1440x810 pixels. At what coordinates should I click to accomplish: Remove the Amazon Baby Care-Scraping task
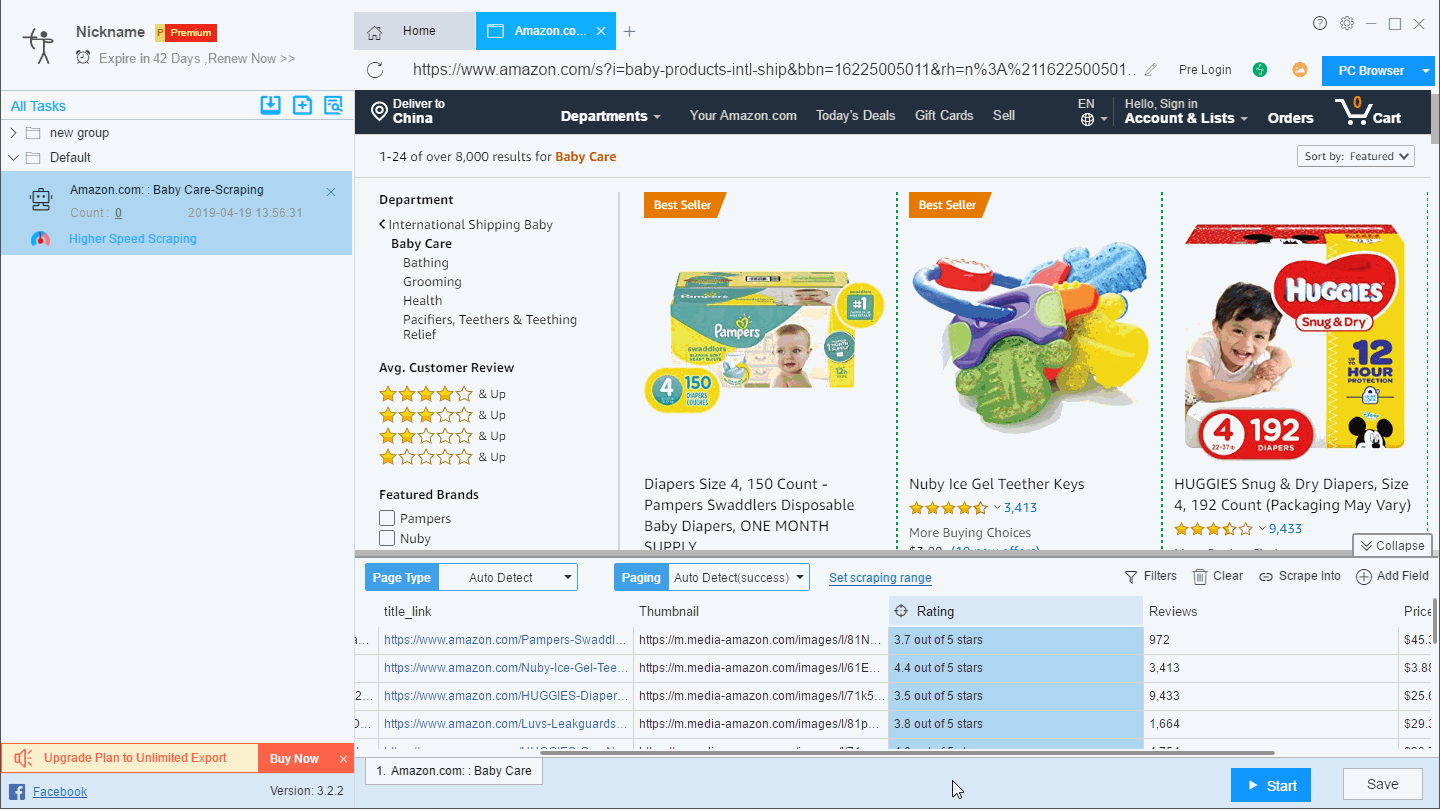point(331,192)
